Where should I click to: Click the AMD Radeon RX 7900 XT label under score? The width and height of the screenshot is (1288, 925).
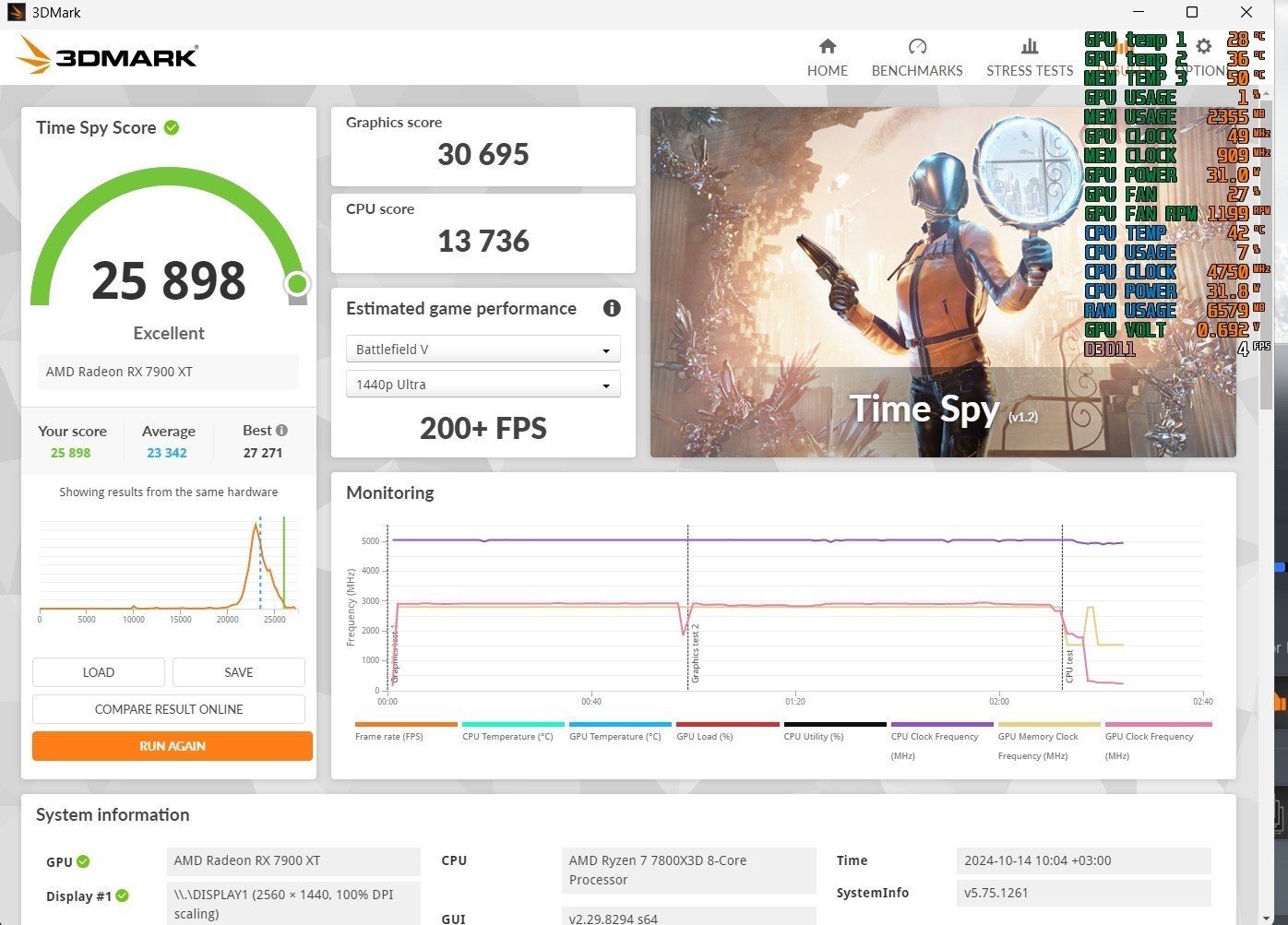click(x=168, y=372)
